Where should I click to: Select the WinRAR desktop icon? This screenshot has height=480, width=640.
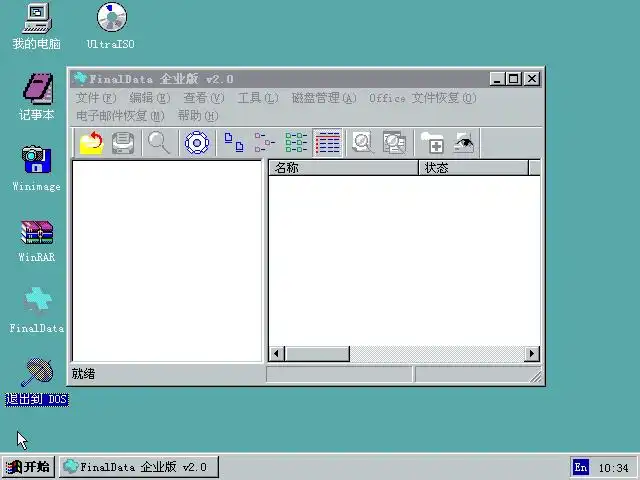pos(36,241)
